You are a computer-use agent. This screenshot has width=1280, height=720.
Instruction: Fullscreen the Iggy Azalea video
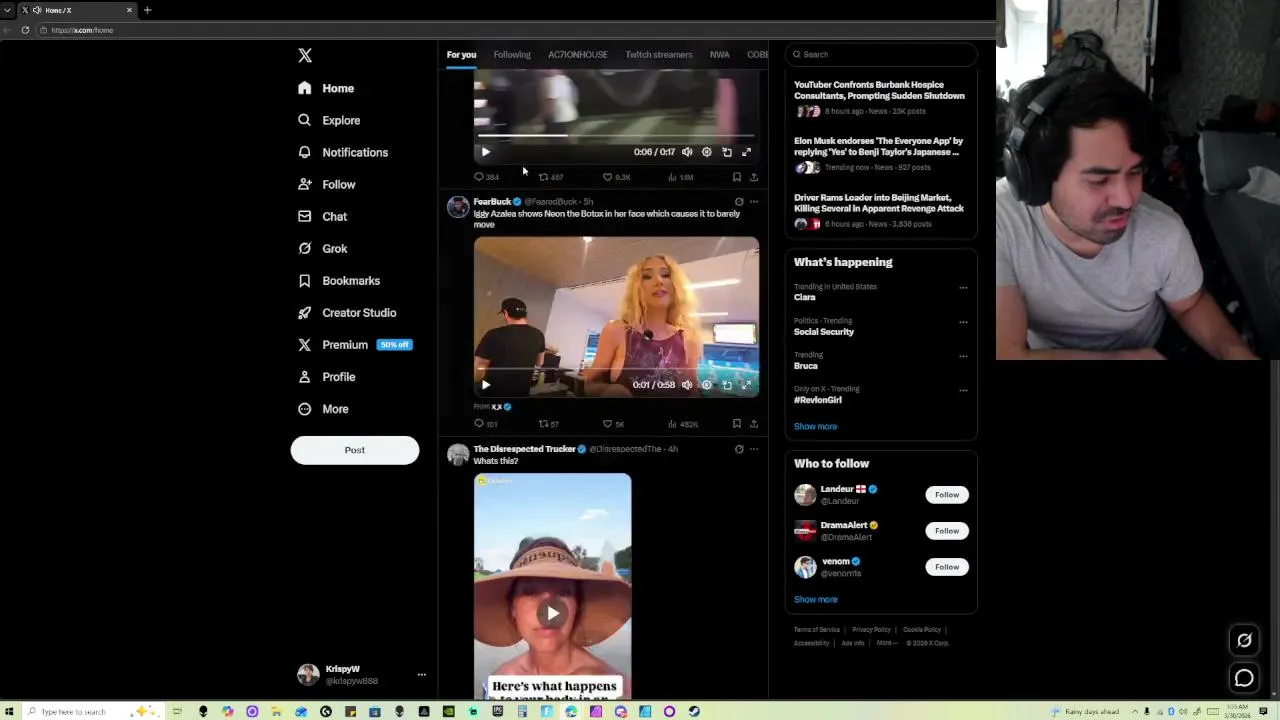point(746,385)
